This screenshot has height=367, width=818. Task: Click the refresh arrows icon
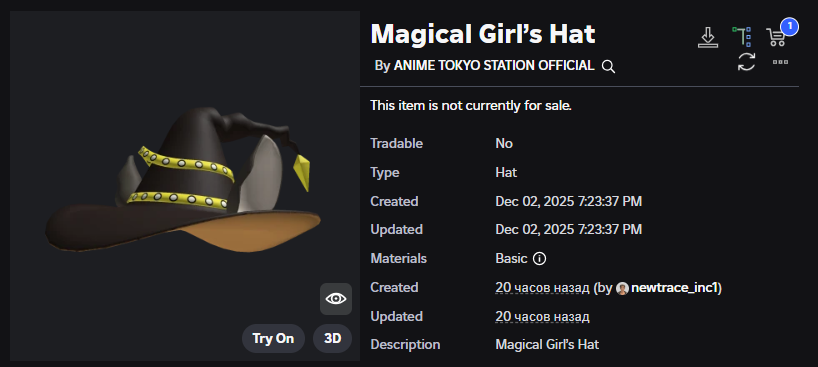click(747, 62)
